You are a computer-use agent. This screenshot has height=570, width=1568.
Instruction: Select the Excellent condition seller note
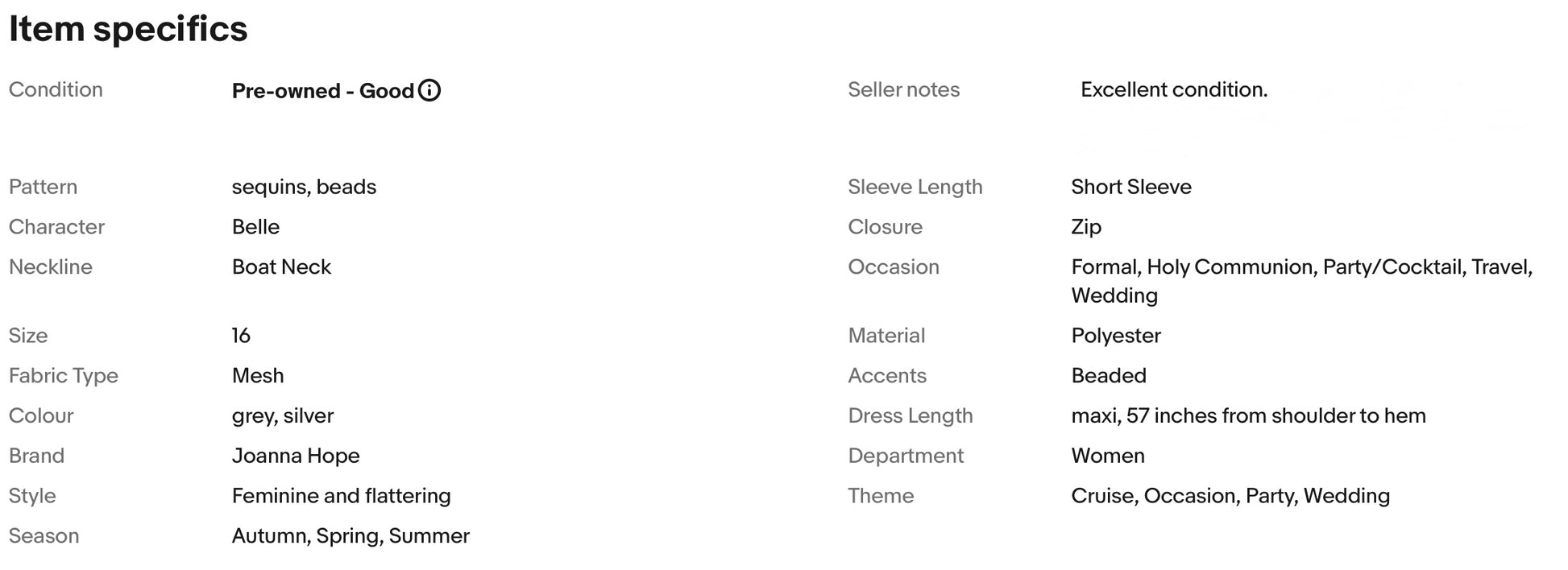(1174, 89)
